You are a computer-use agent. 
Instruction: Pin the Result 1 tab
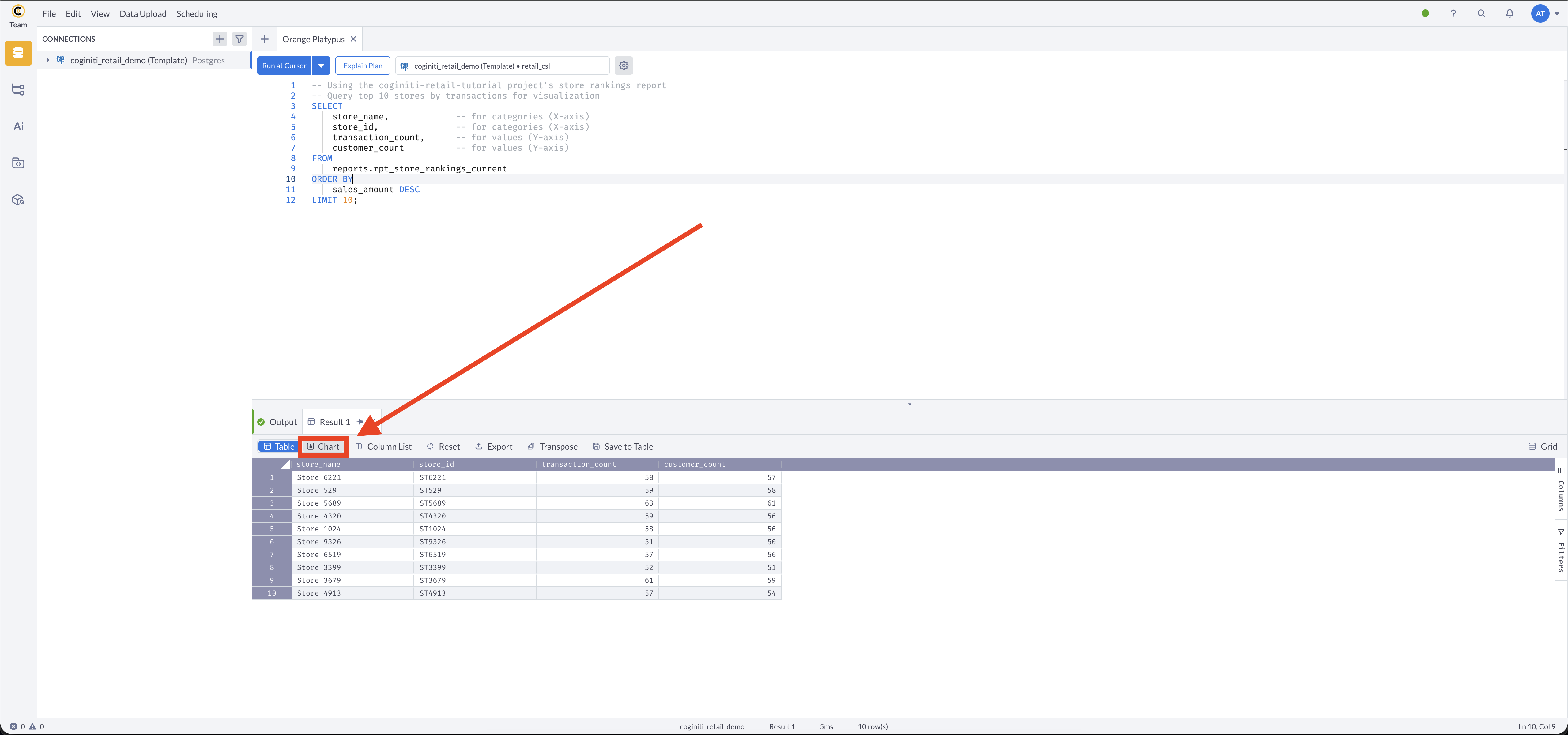tap(361, 422)
